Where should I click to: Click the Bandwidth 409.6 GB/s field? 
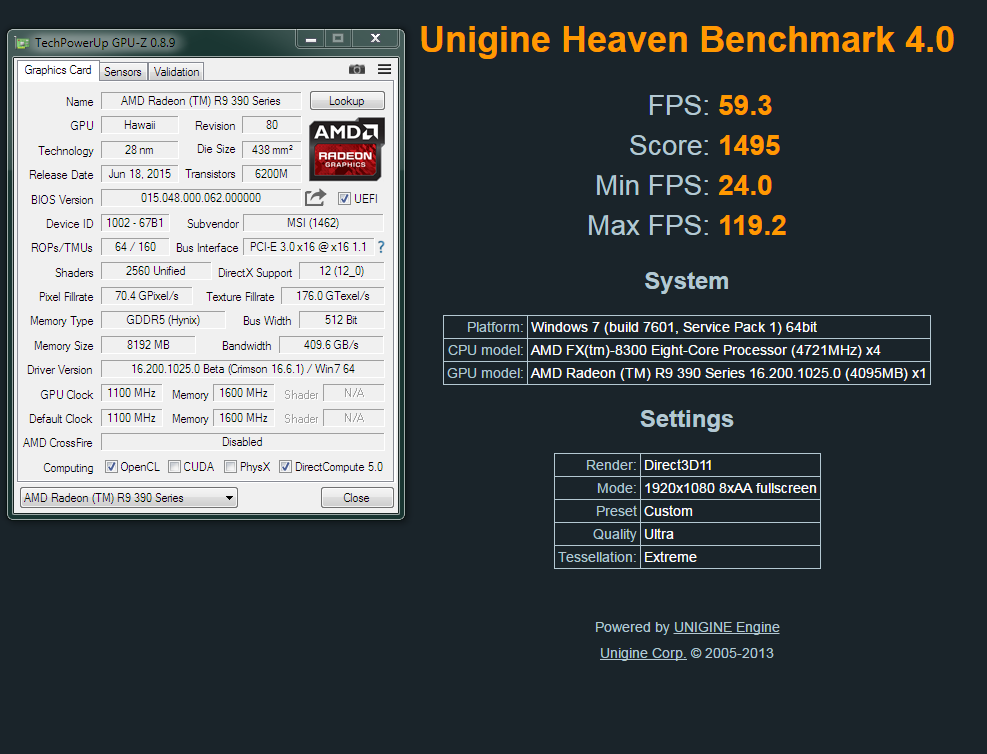[331, 345]
